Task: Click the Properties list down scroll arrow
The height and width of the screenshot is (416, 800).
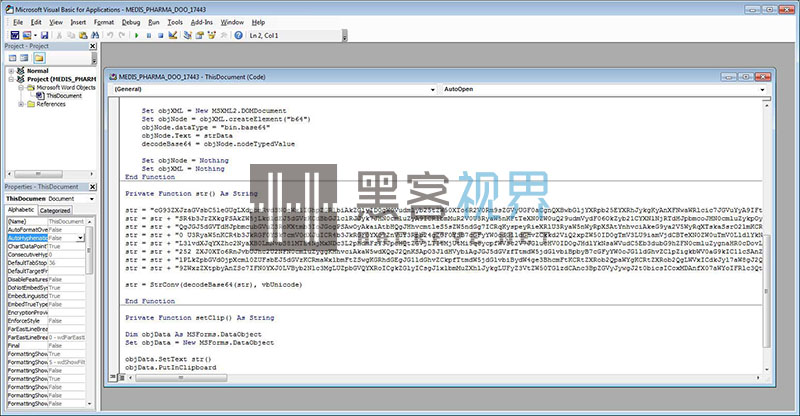Action: (90, 404)
